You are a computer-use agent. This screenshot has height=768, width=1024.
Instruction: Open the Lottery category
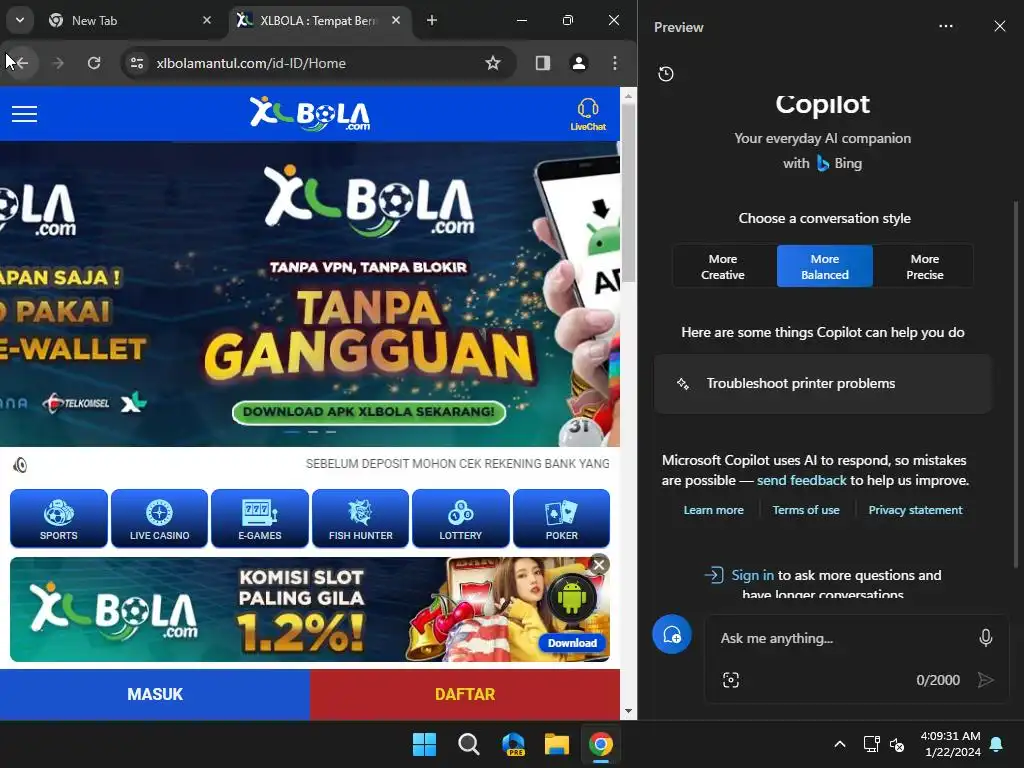pos(460,518)
